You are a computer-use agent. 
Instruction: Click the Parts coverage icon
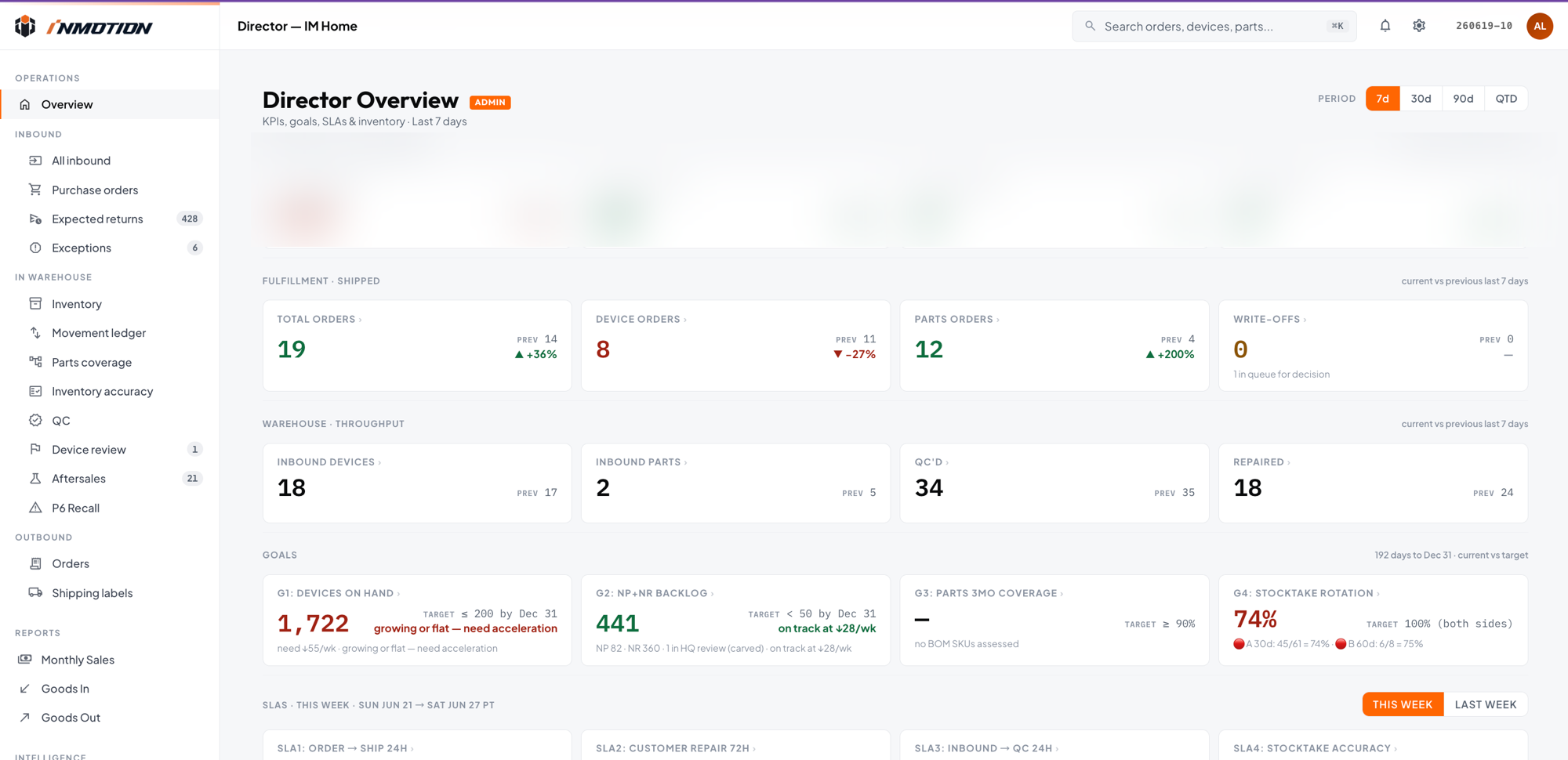tap(35, 362)
